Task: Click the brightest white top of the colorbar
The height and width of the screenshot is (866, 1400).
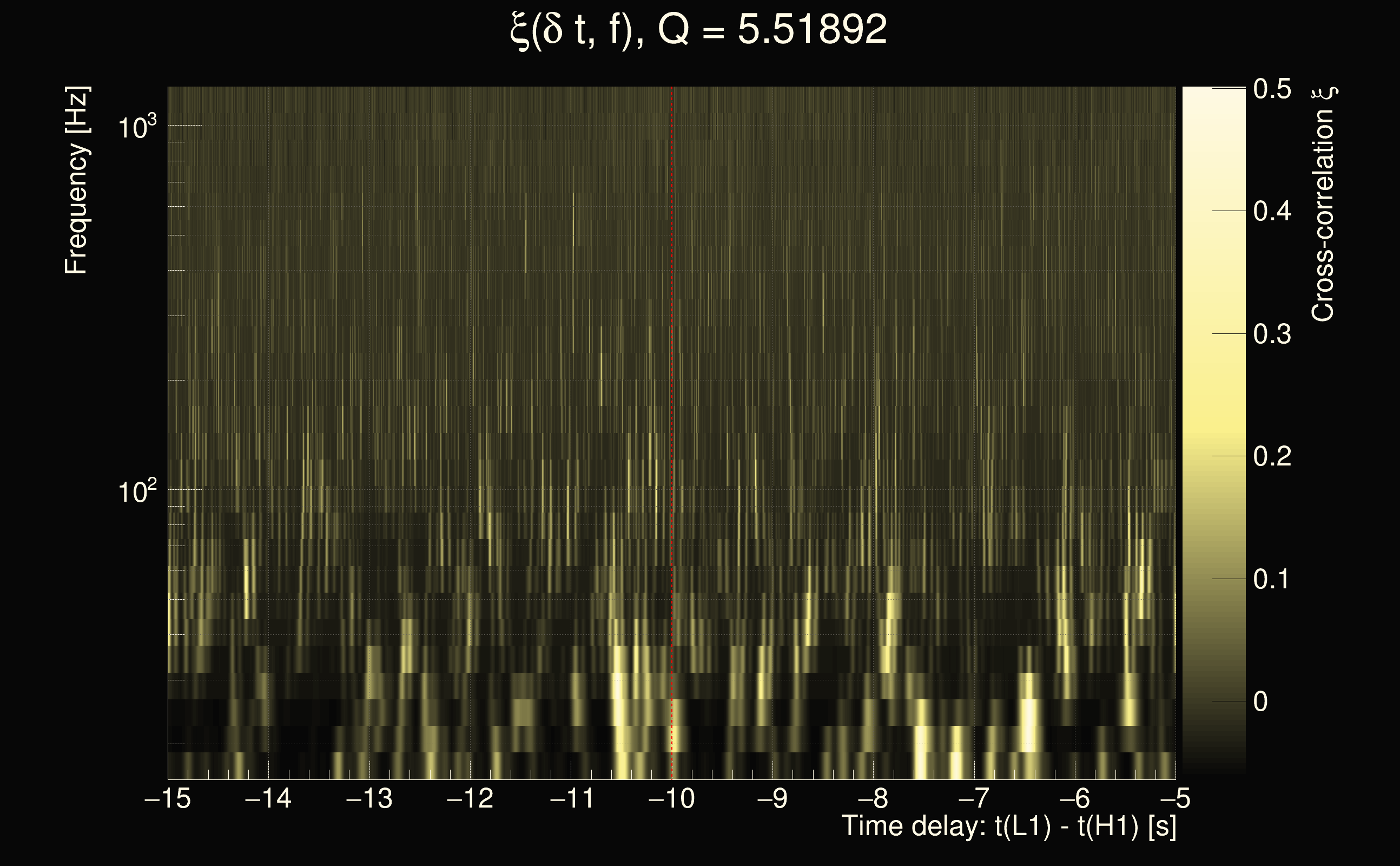Action: 1213,95
